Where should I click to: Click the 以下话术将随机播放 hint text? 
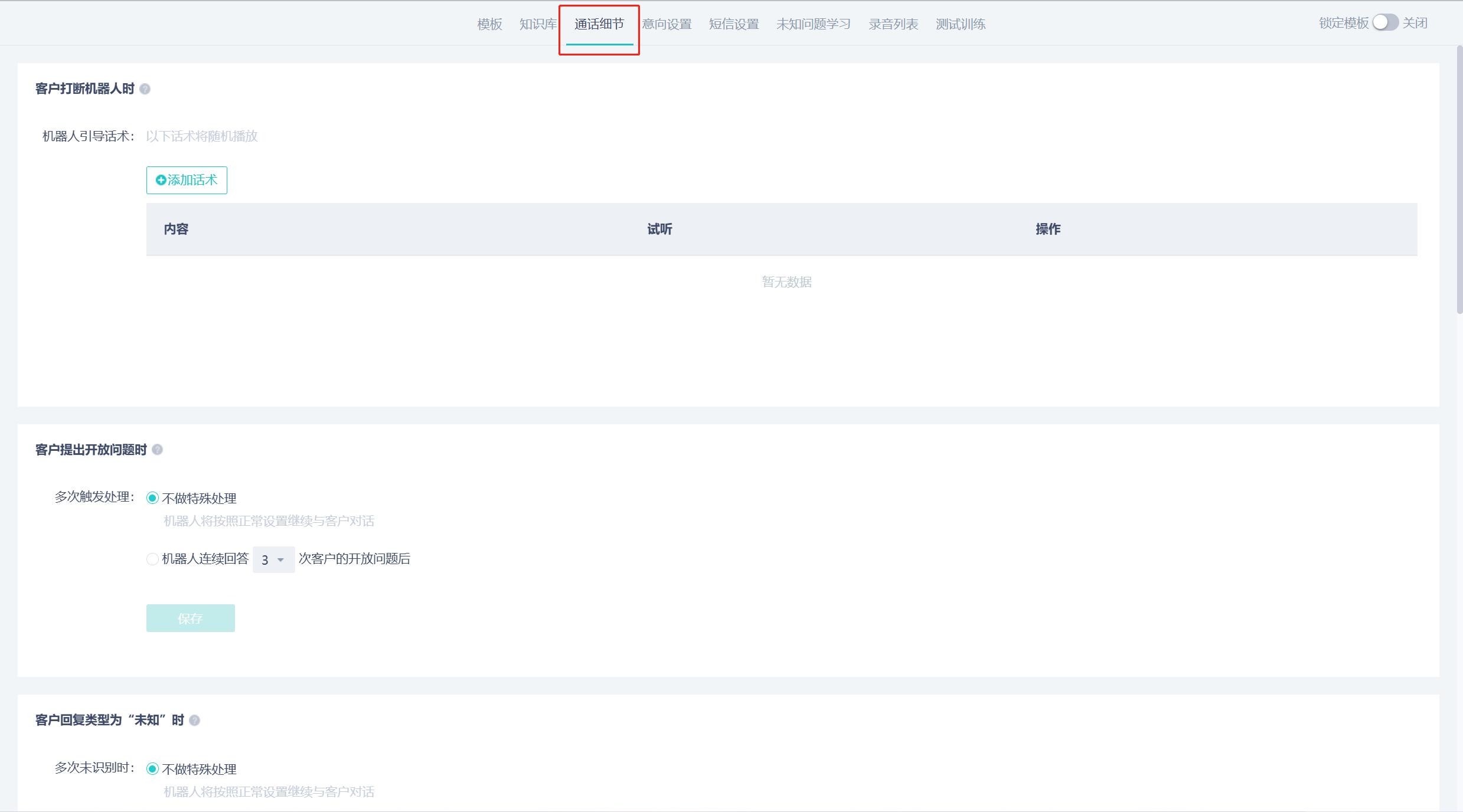coord(202,136)
